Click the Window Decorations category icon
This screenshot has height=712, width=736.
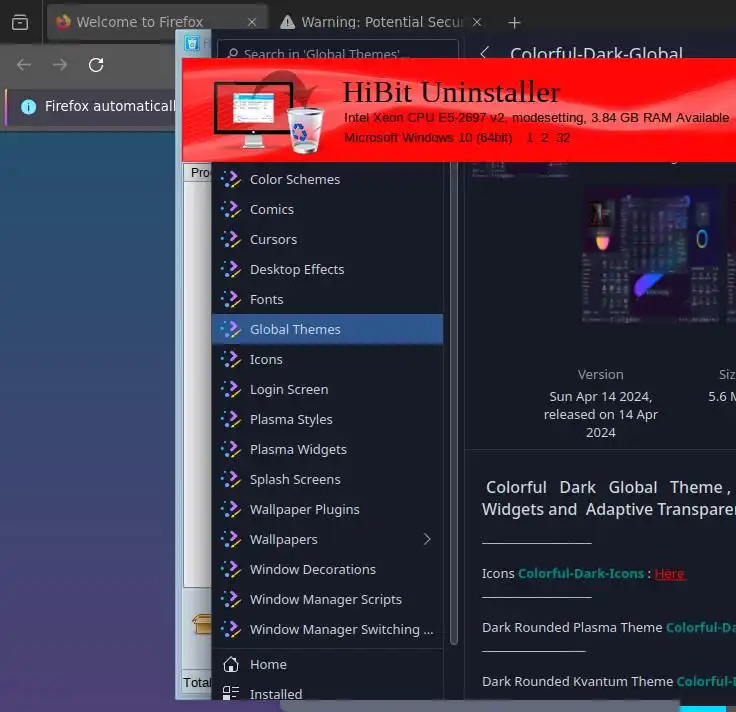pos(231,570)
